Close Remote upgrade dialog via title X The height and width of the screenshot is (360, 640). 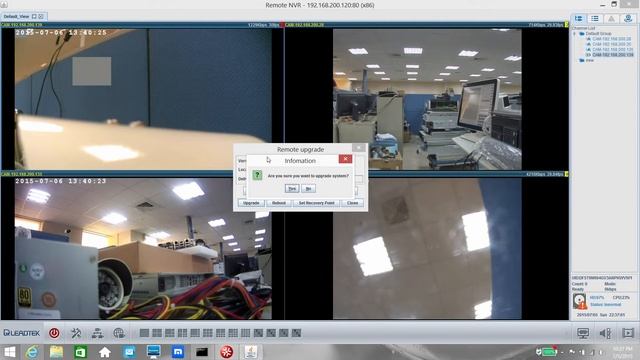point(359,147)
